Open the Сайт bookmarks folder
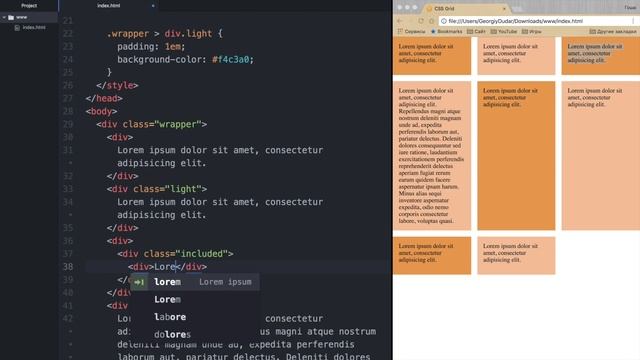This screenshot has width=640, height=360. tap(476, 31)
